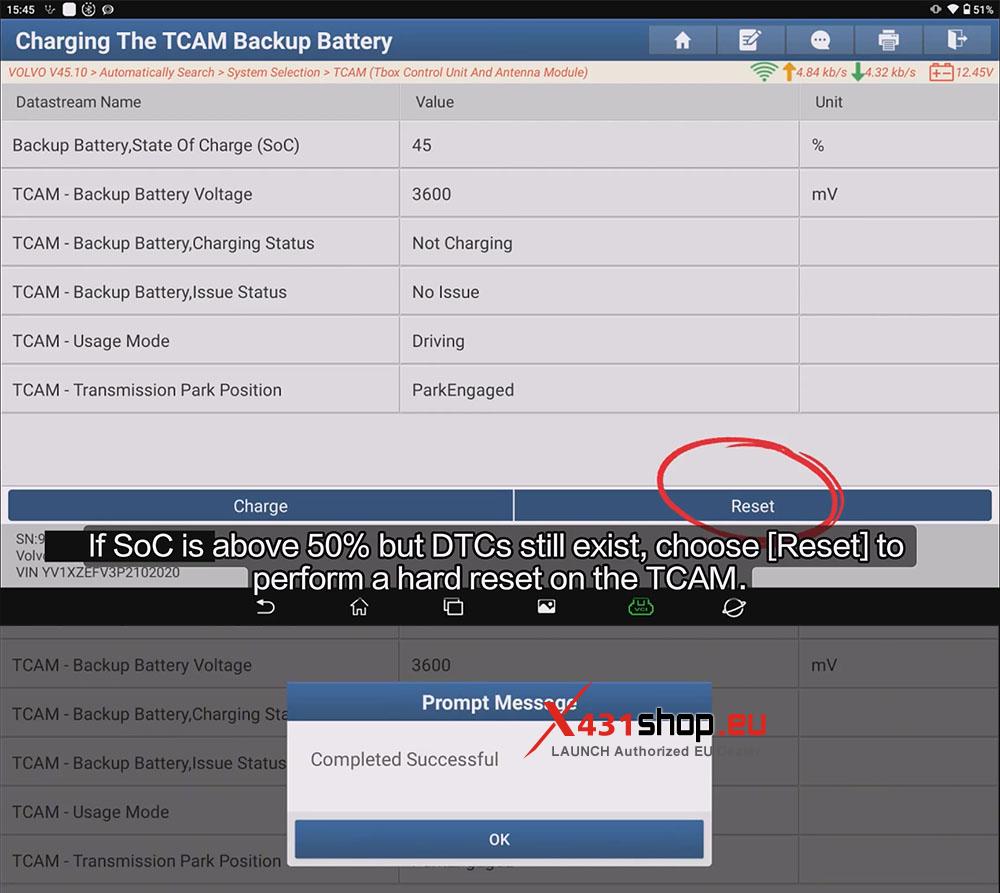
Task: Select the Driving value
Action: point(438,341)
